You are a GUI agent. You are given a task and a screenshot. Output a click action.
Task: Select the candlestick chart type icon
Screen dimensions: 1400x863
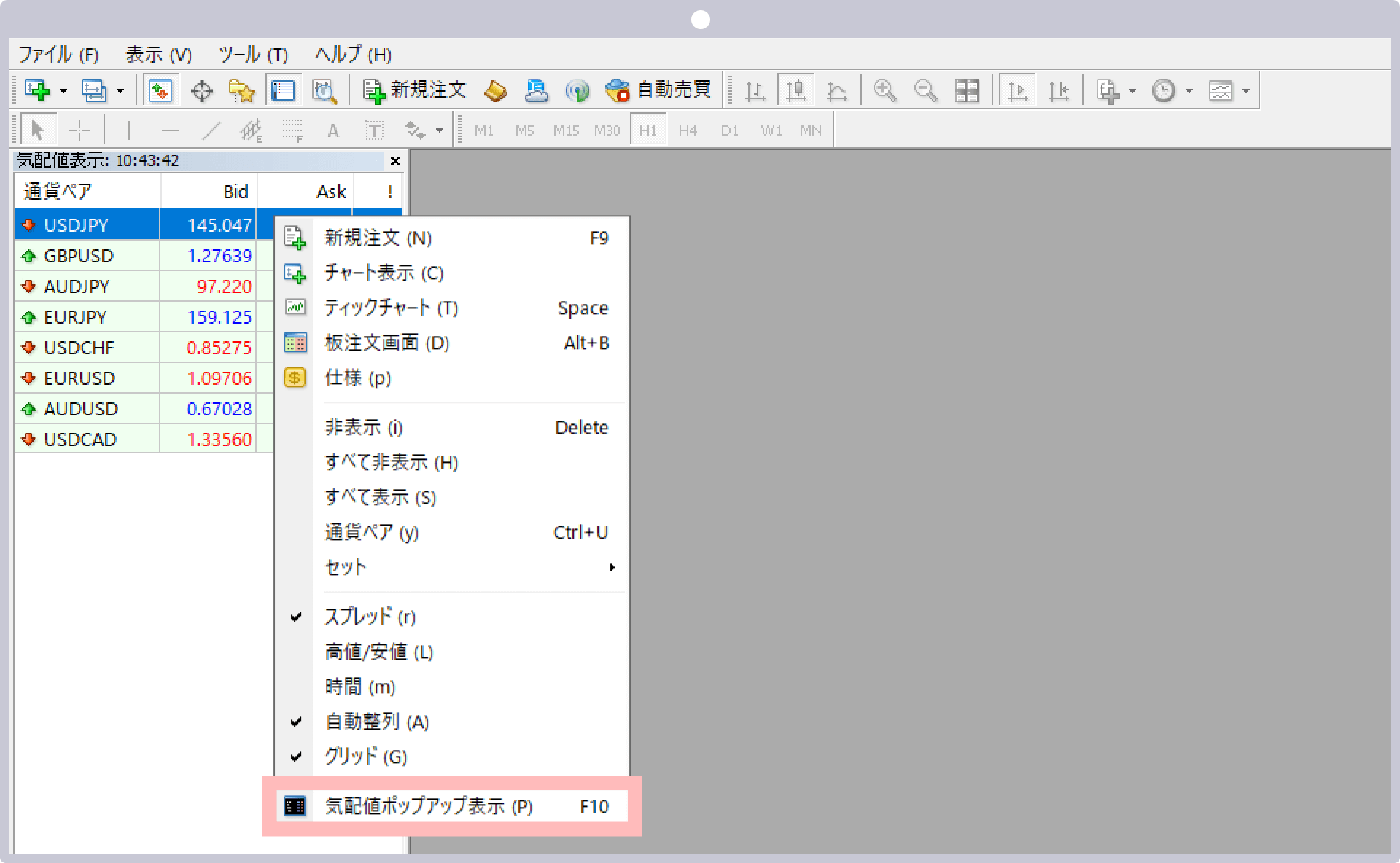(796, 90)
